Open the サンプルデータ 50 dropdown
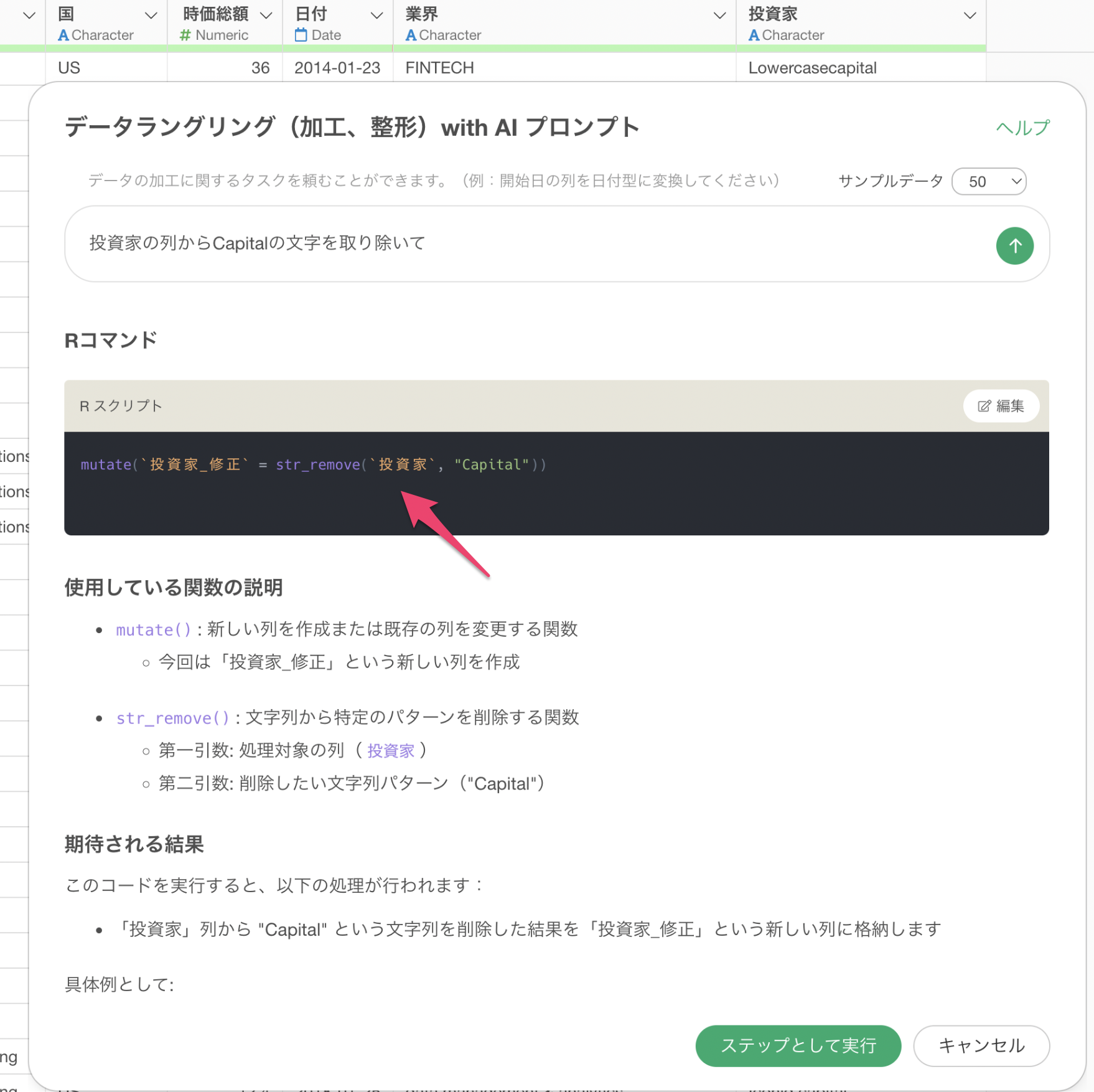 tap(989, 181)
